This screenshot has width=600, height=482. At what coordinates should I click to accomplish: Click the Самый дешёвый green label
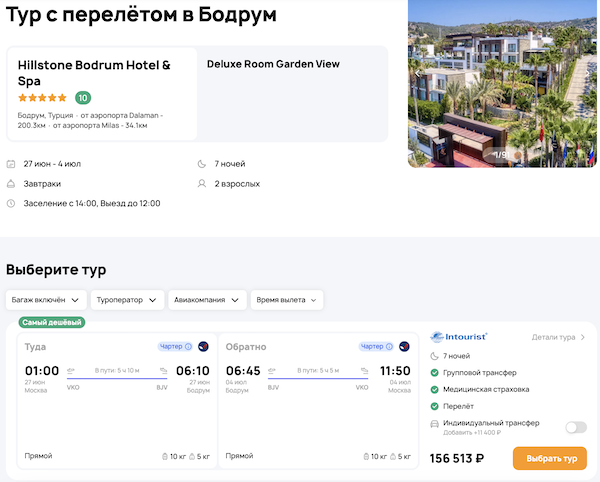click(x=51, y=322)
